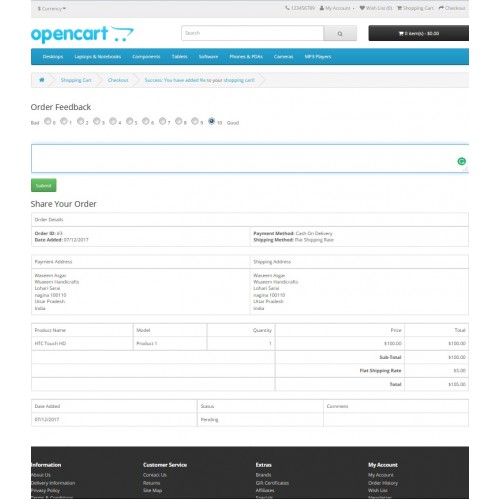Open Shopping Cart link in top bar
This screenshot has width=500, height=500.
[415, 8]
